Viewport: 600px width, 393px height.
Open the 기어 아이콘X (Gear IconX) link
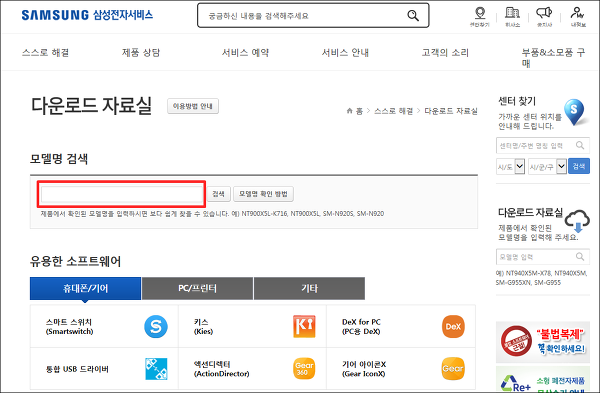tap(364, 369)
